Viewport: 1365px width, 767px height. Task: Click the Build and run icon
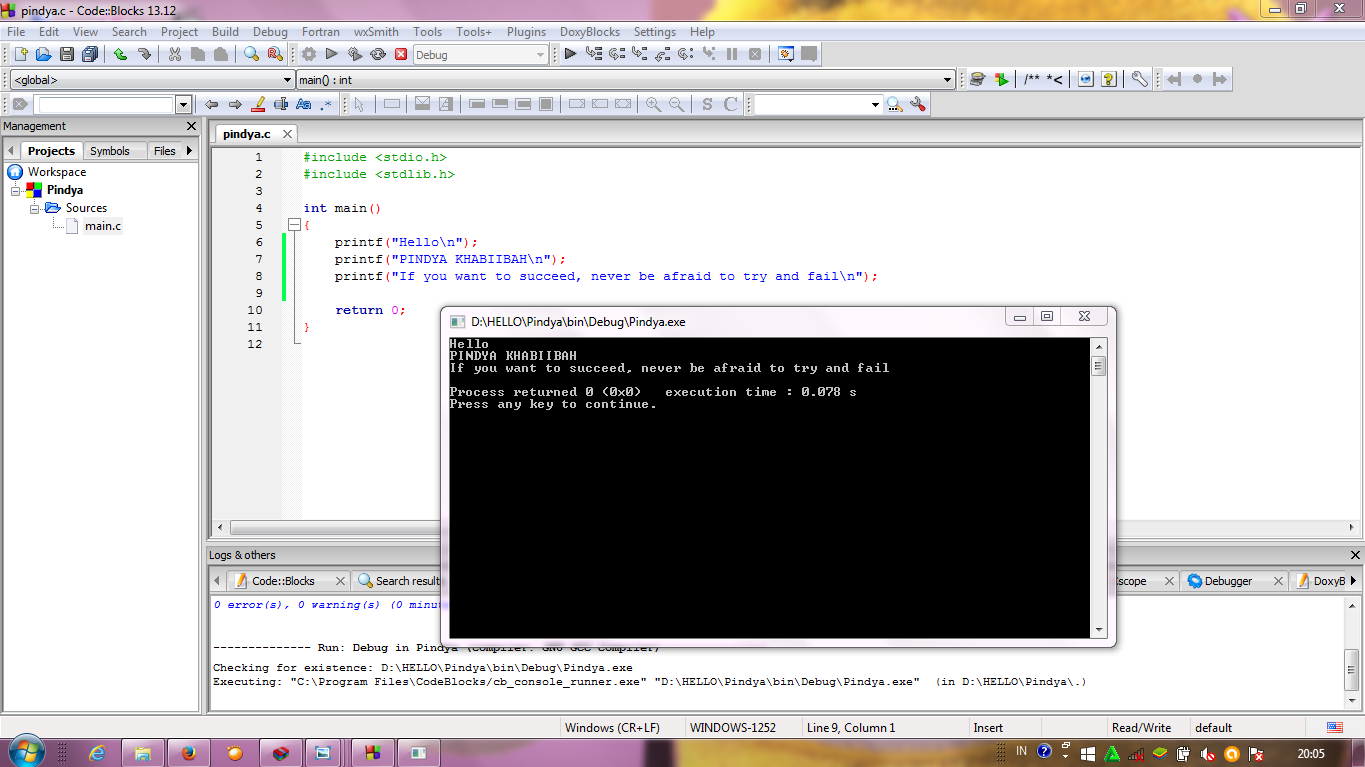tap(355, 54)
